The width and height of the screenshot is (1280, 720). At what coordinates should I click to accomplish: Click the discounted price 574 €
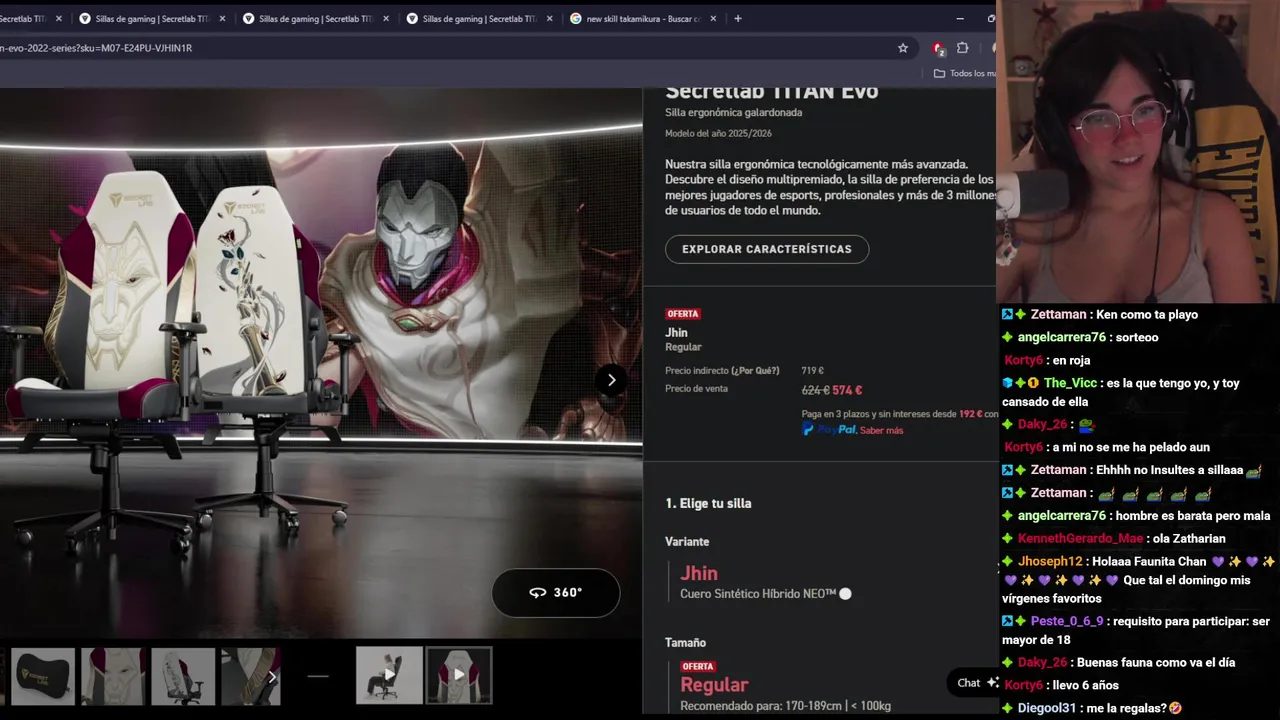tap(847, 391)
